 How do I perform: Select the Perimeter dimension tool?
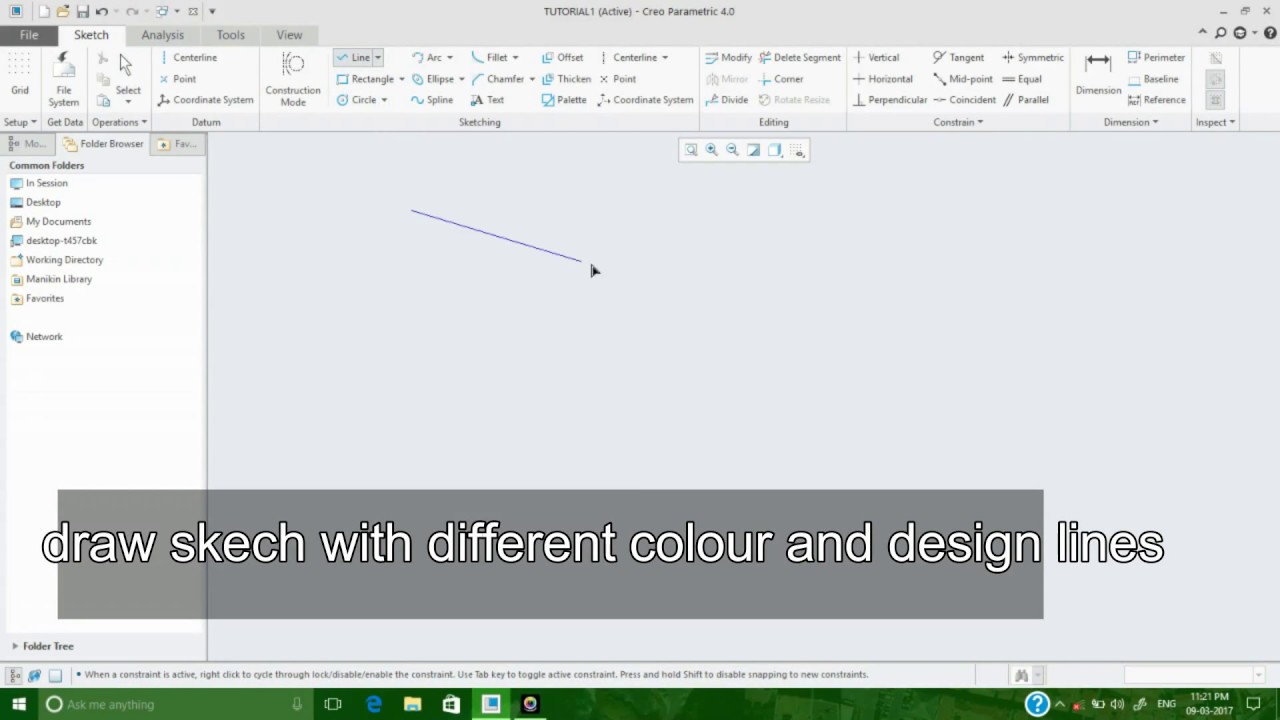pyautogui.click(x=1156, y=58)
